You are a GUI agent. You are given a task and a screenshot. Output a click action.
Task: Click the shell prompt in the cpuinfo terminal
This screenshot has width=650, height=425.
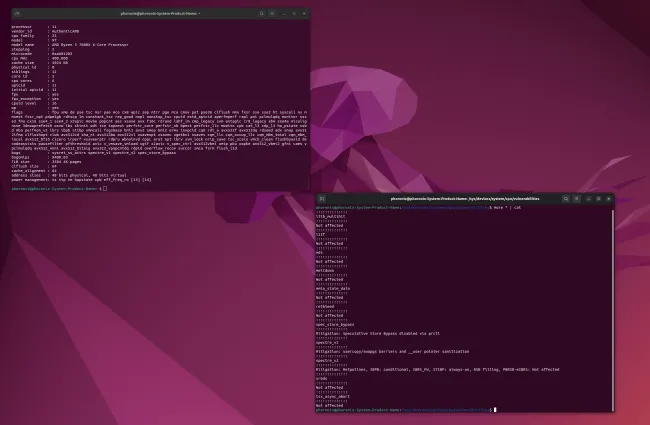(x=57, y=189)
